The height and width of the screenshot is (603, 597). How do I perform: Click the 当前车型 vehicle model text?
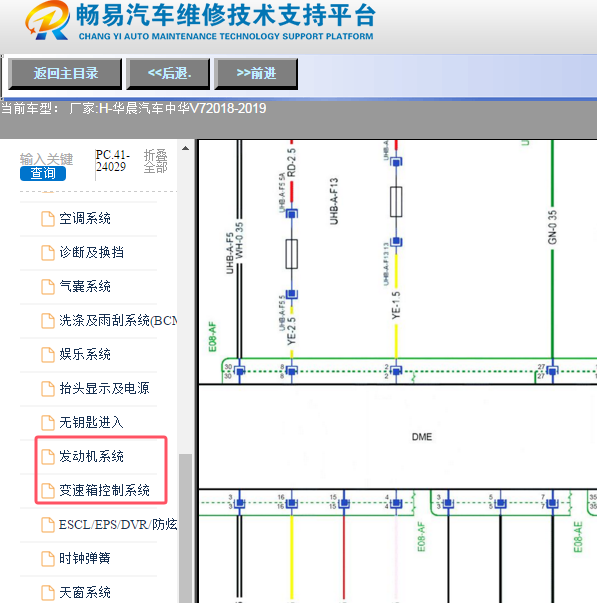(133, 108)
